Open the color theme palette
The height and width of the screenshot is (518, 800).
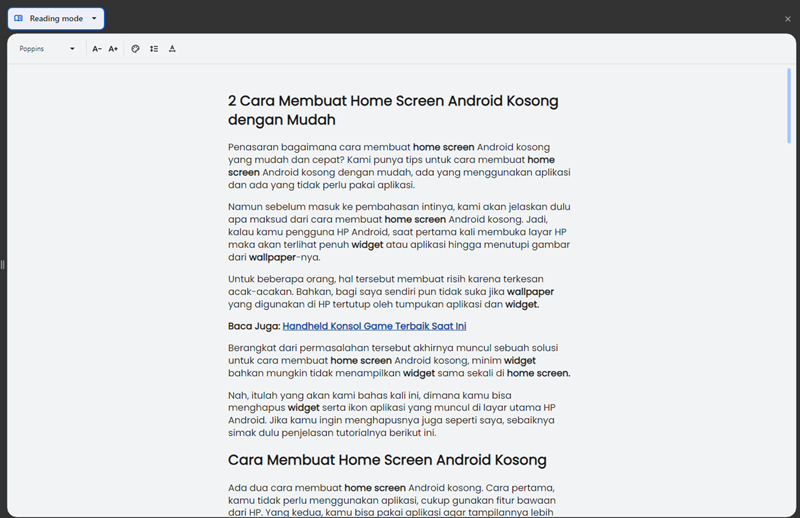click(136, 48)
